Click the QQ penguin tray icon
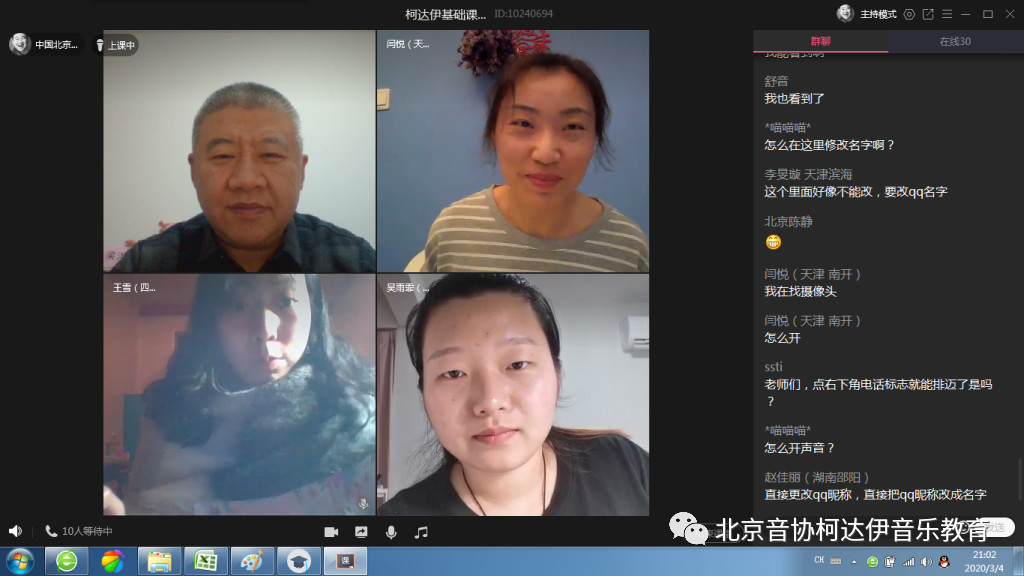The width and height of the screenshot is (1024, 576). pyautogui.click(x=944, y=562)
